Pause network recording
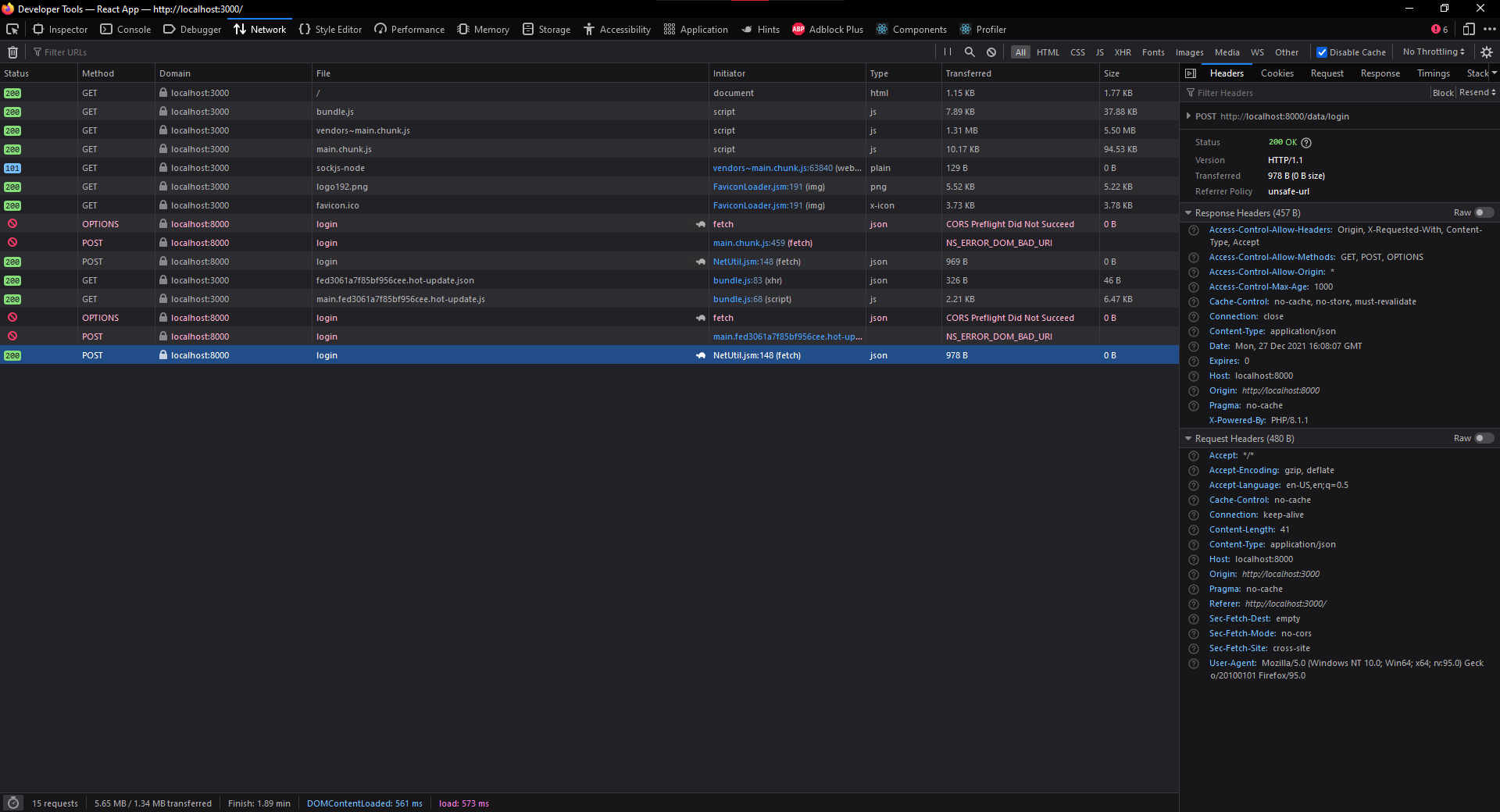This screenshot has width=1500, height=812. click(x=948, y=52)
